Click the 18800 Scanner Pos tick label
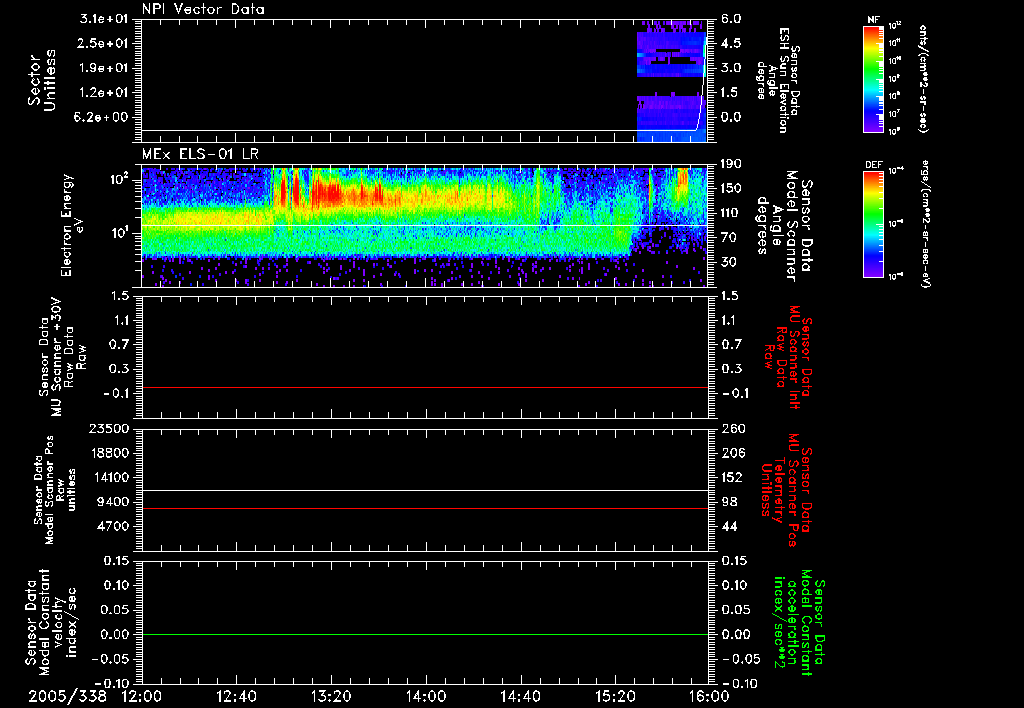 pos(109,453)
